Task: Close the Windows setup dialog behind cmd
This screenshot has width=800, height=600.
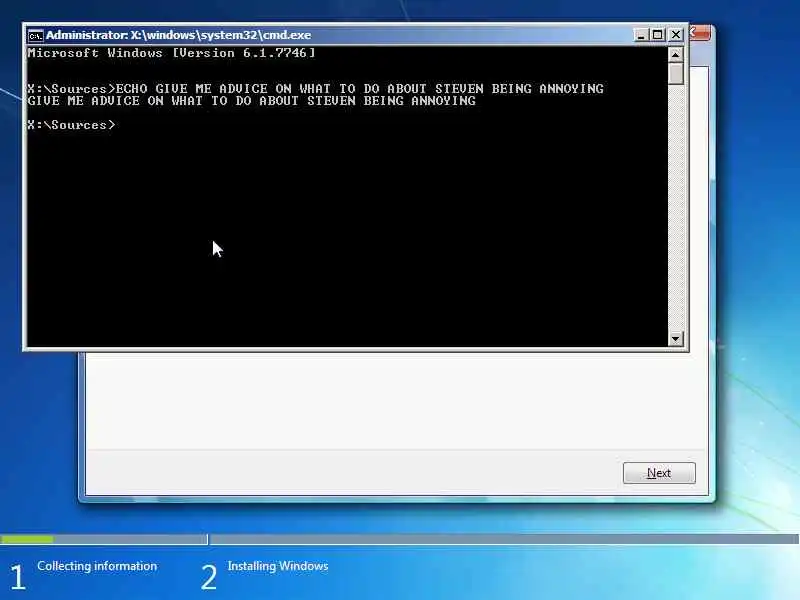Action: (x=701, y=34)
